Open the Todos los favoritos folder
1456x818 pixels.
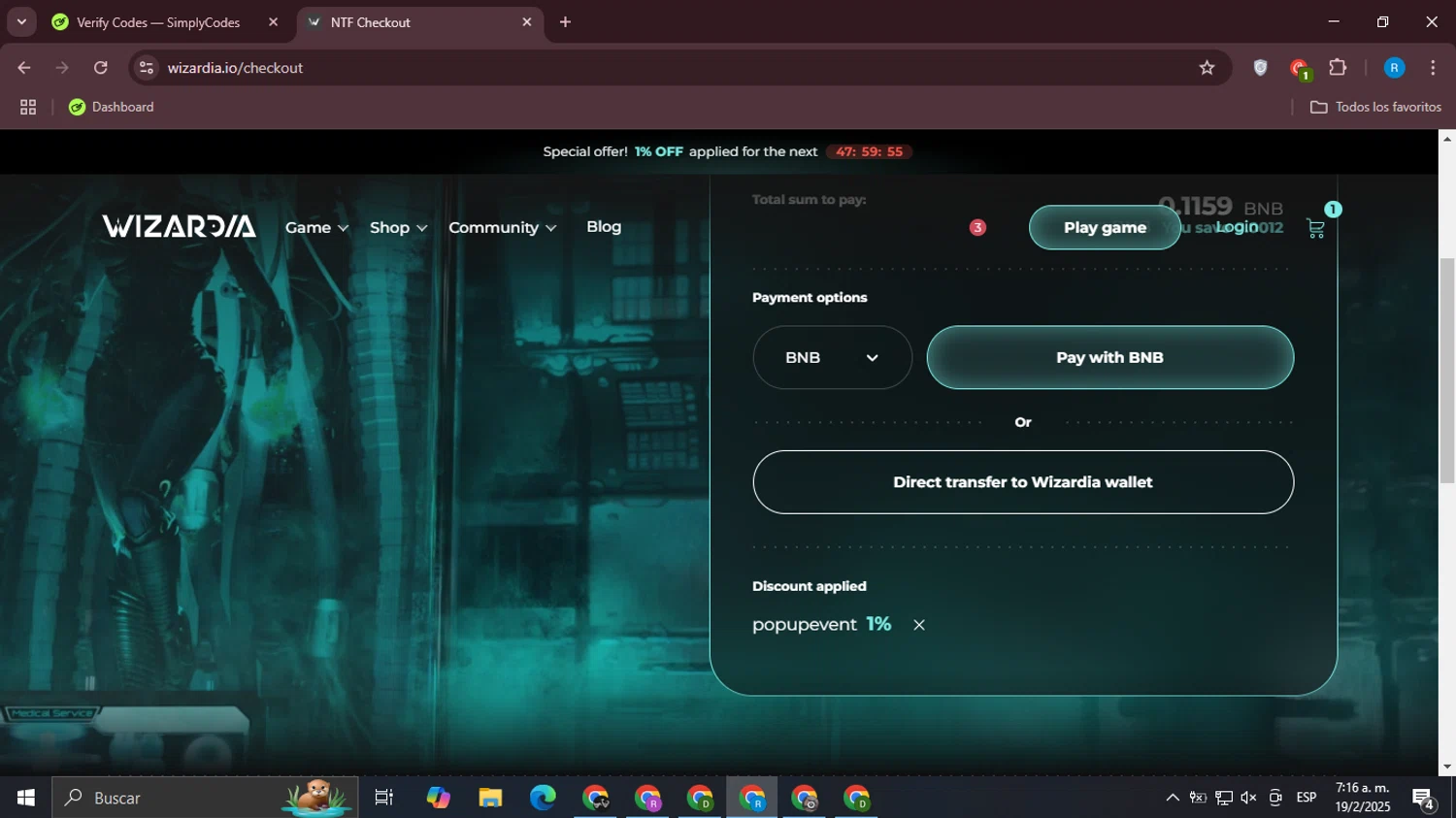pyautogui.click(x=1375, y=107)
